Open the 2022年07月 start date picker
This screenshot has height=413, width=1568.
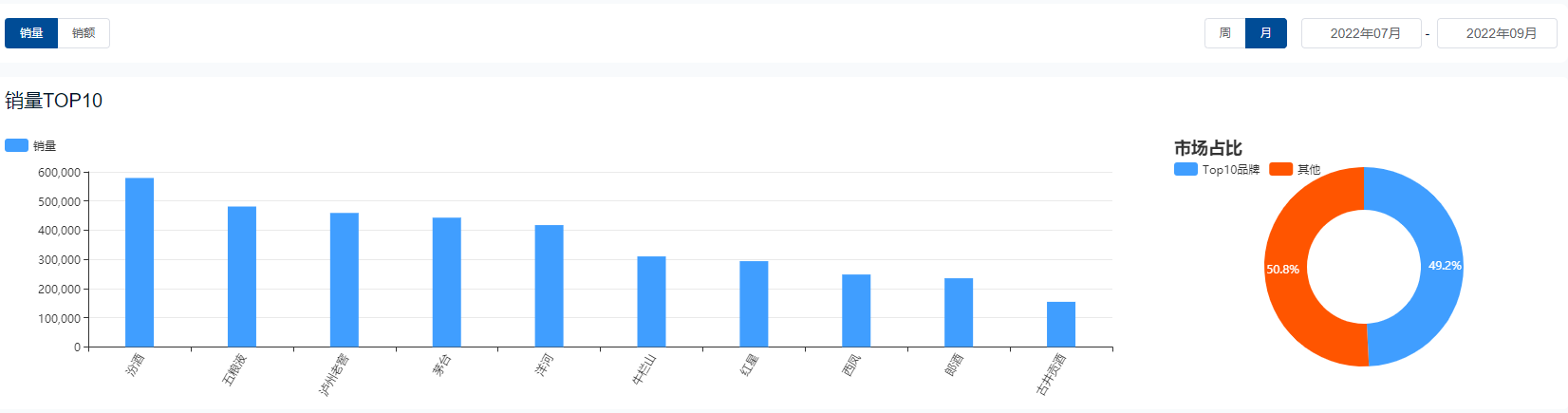(x=1361, y=33)
